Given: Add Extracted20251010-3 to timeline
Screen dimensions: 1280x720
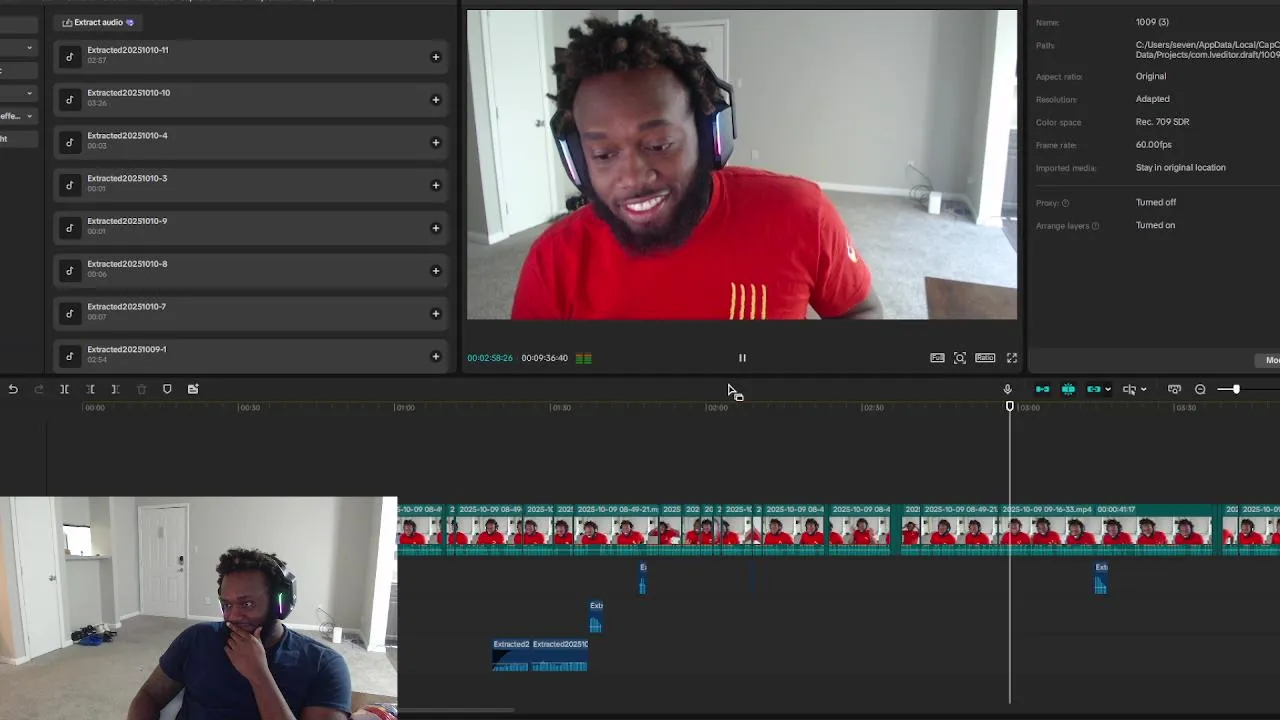Looking at the screenshot, I should (x=435, y=185).
